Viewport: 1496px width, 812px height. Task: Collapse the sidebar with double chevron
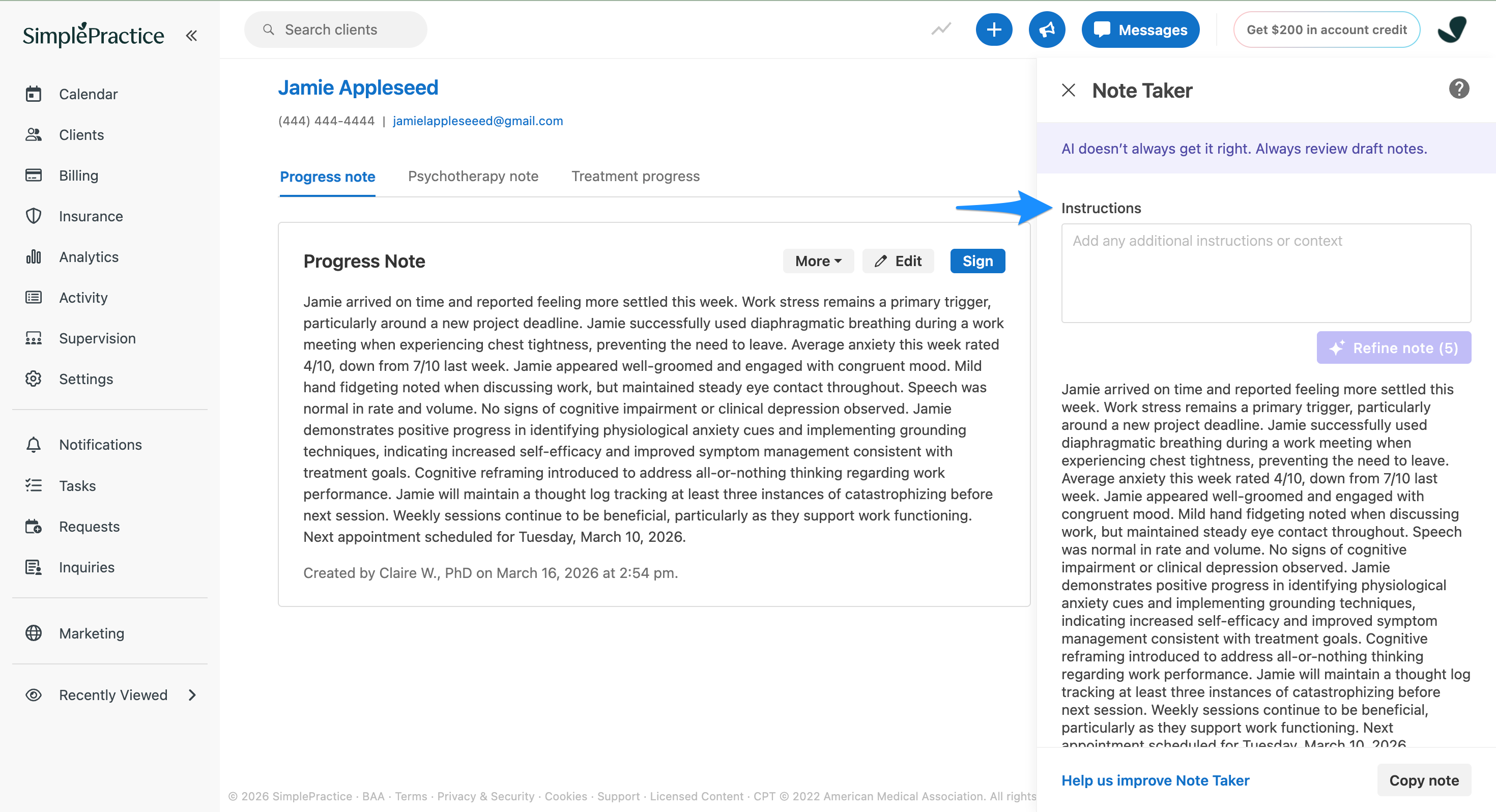tap(192, 36)
